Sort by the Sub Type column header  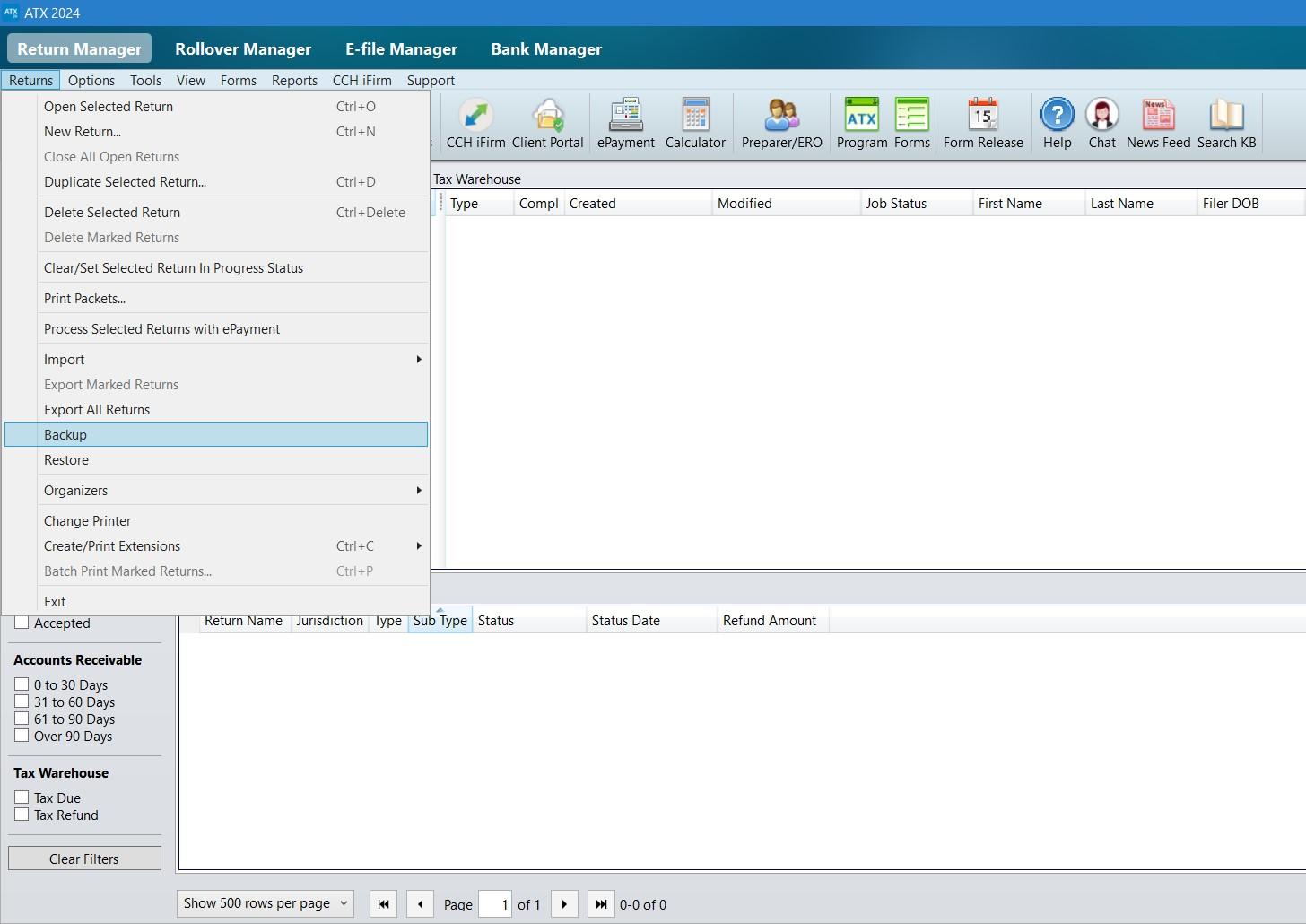[440, 621]
